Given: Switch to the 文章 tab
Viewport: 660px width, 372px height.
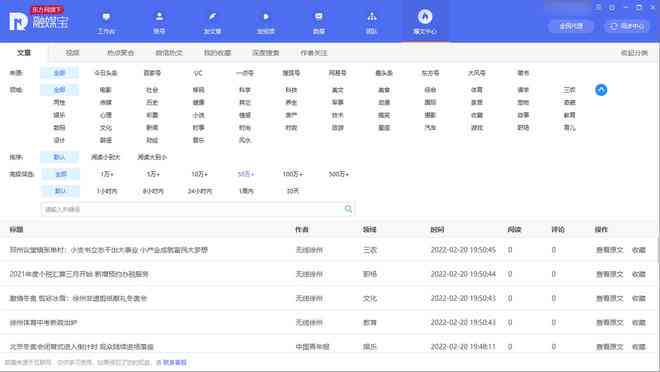Looking at the screenshot, I should coord(24,53).
